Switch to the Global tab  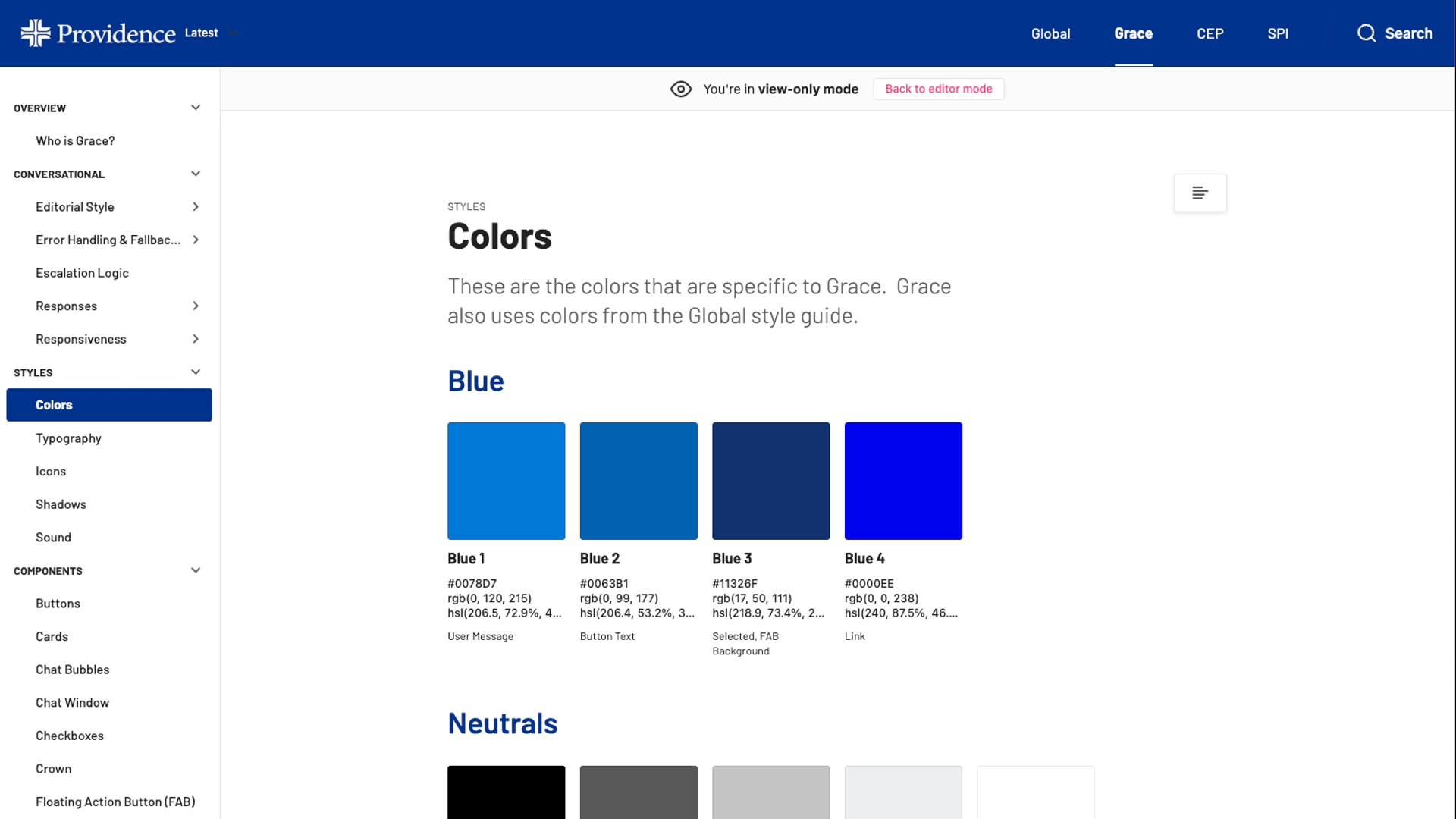pyautogui.click(x=1050, y=33)
